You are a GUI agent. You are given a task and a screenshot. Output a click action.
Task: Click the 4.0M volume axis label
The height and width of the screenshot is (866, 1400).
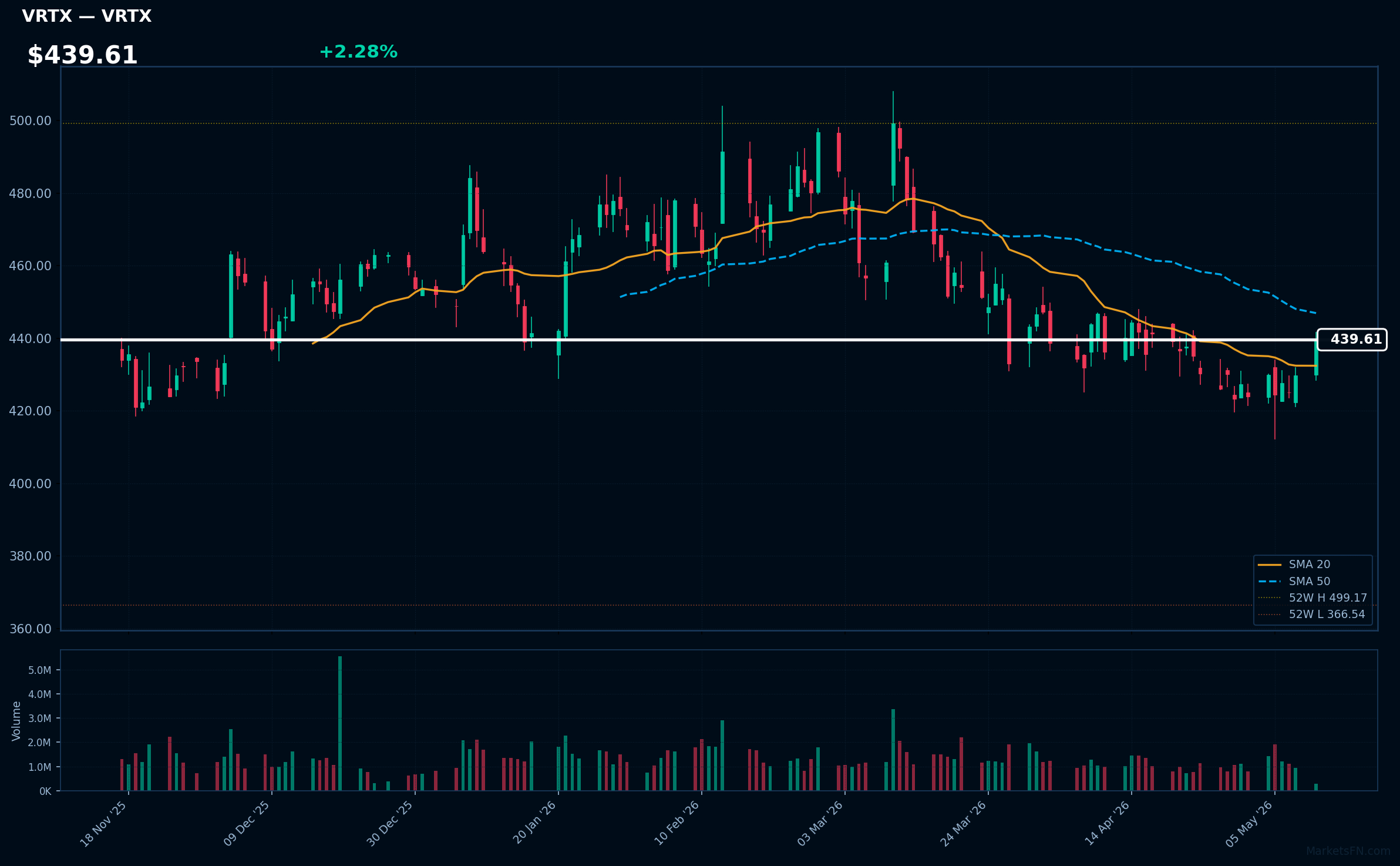click(x=40, y=694)
